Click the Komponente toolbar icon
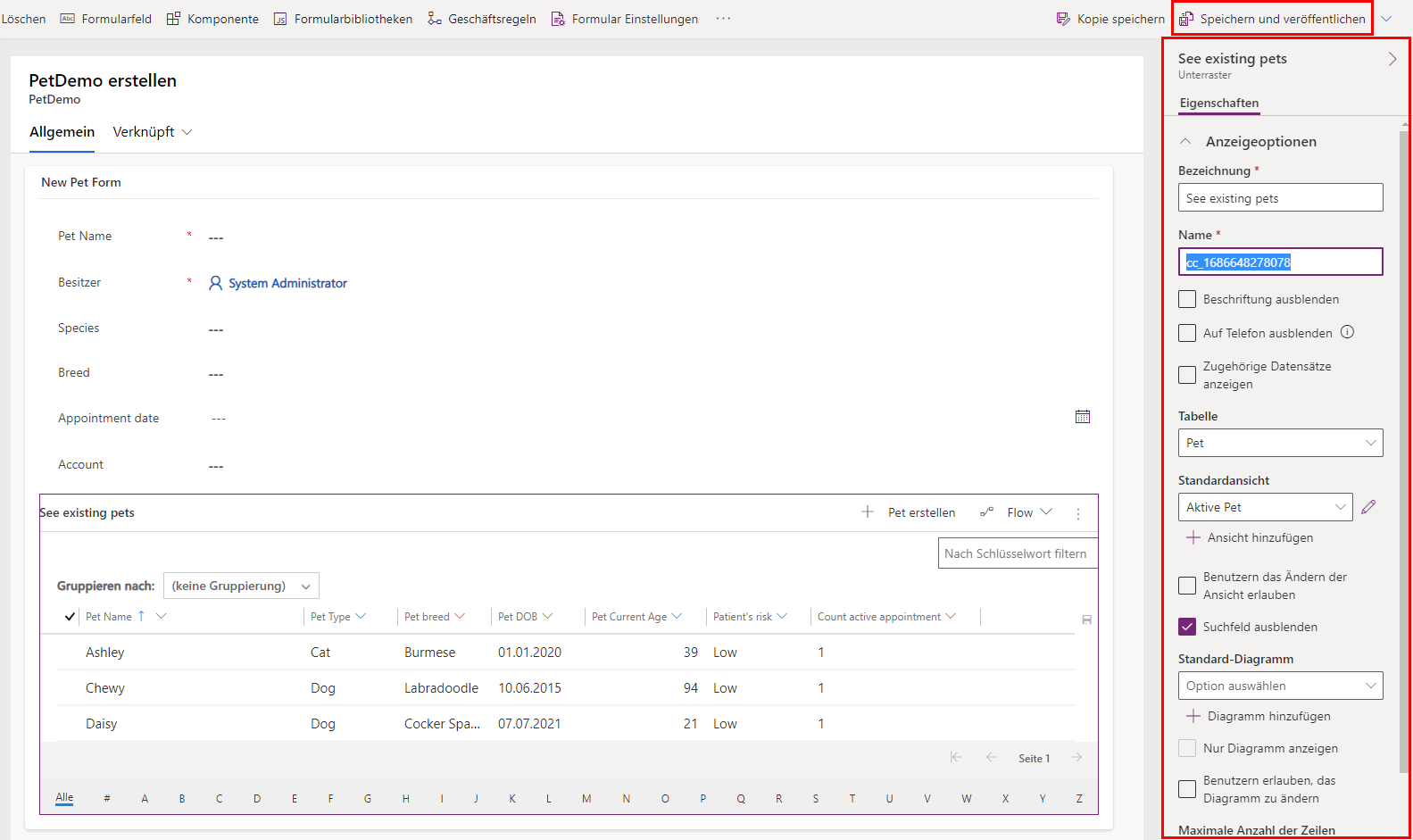 [173, 19]
